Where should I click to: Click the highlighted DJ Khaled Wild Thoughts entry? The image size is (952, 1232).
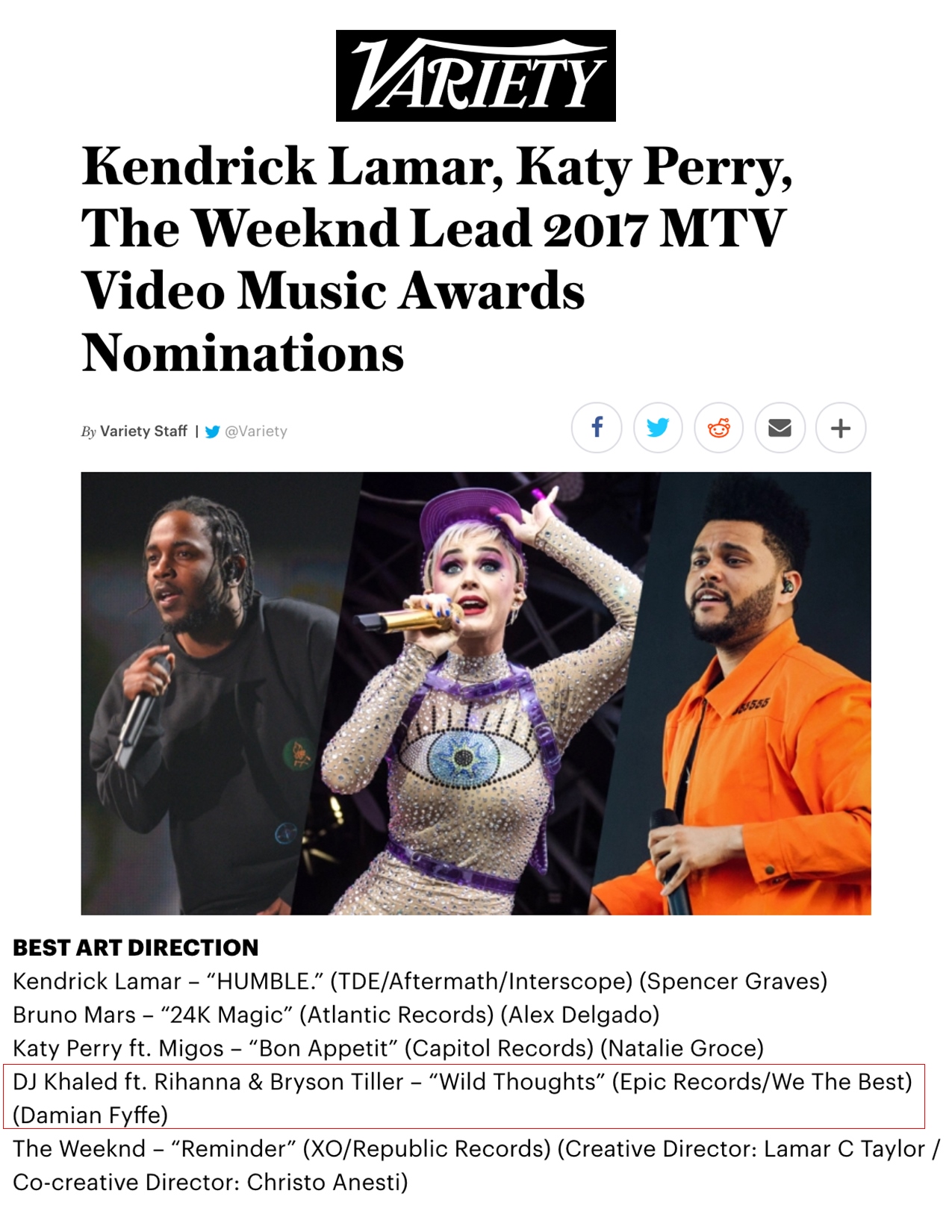click(x=464, y=1097)
